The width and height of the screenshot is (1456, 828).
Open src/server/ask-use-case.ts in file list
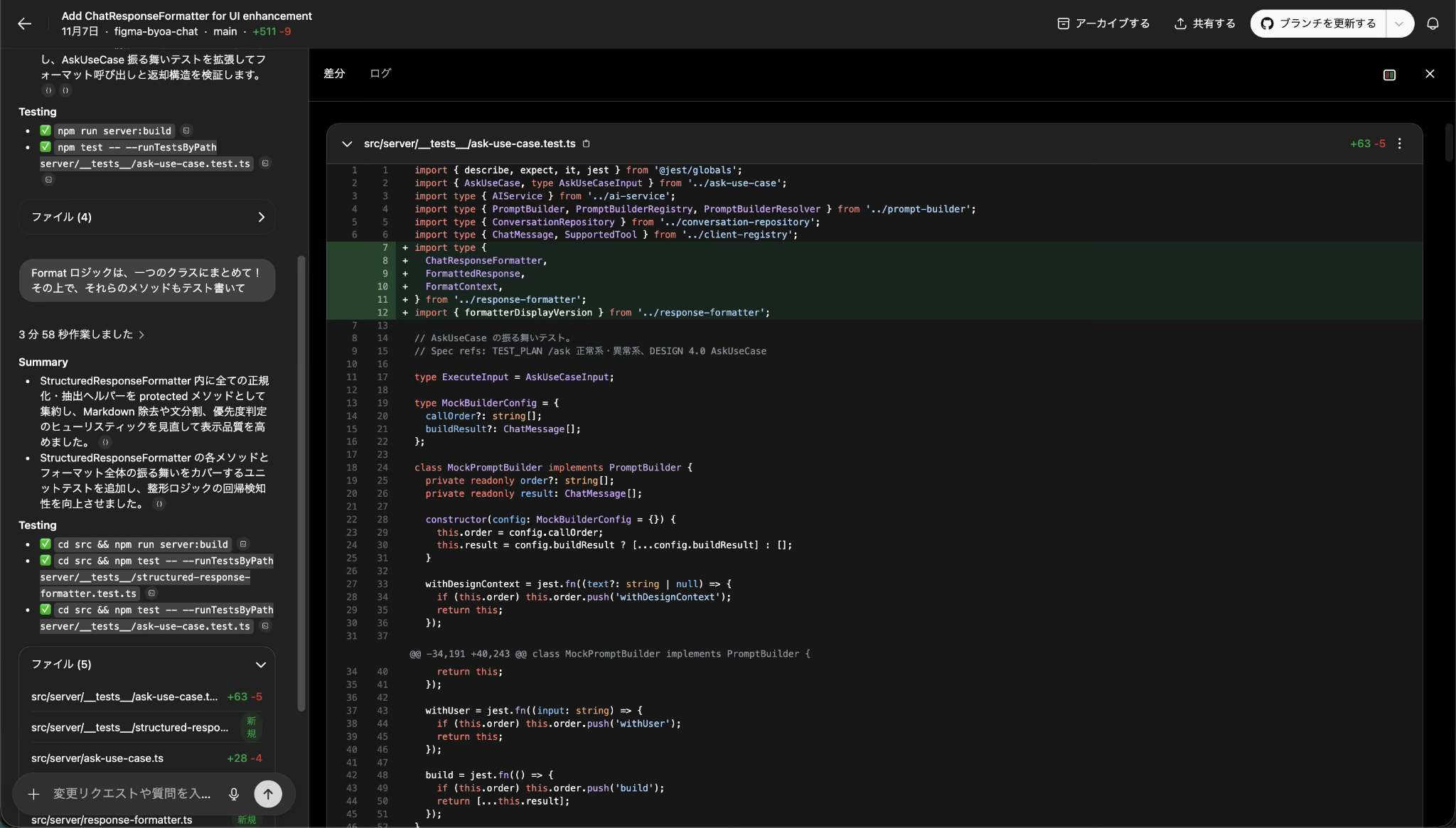tap(97, 758)
